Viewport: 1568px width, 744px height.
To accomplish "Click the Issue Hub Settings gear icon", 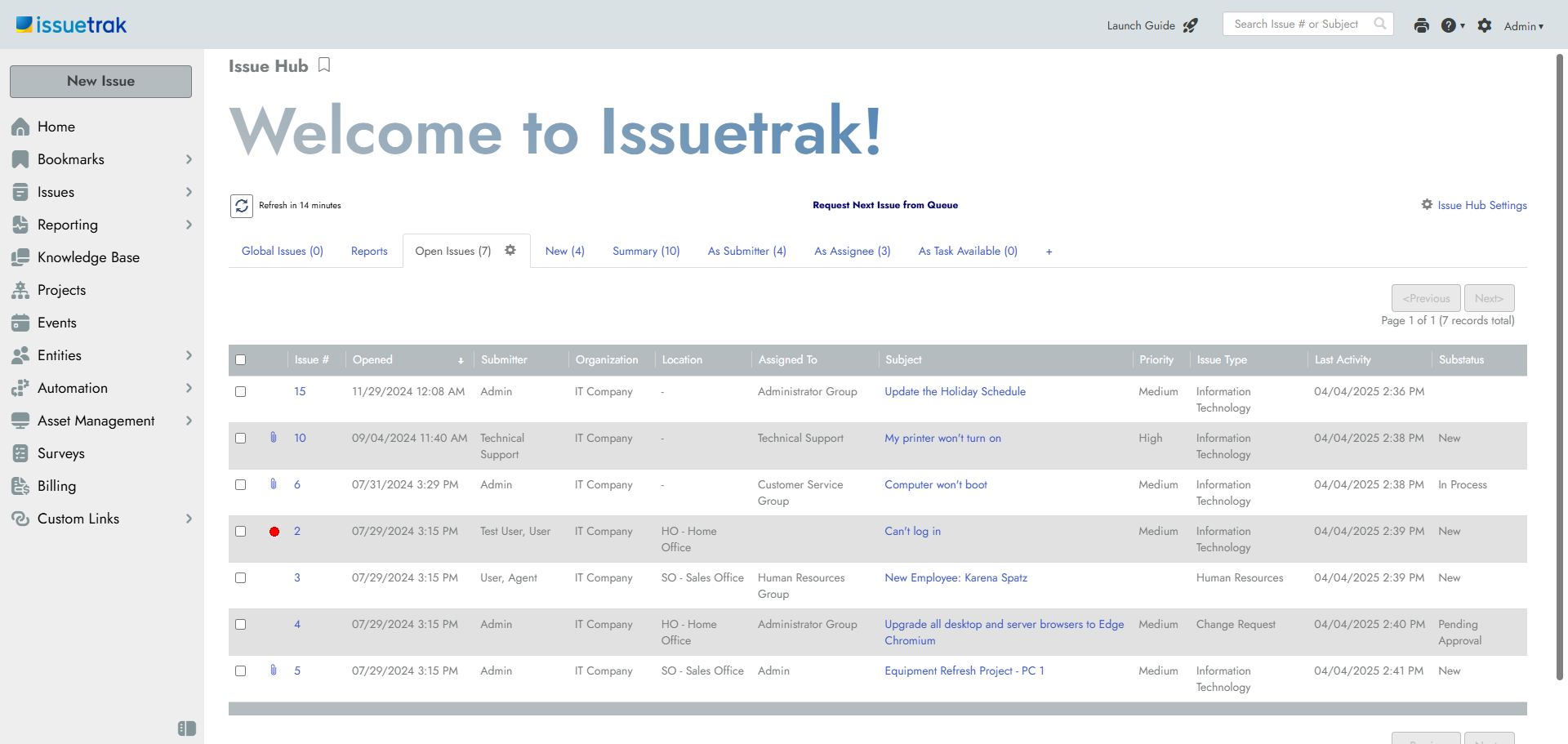I will click(1427, 205).
